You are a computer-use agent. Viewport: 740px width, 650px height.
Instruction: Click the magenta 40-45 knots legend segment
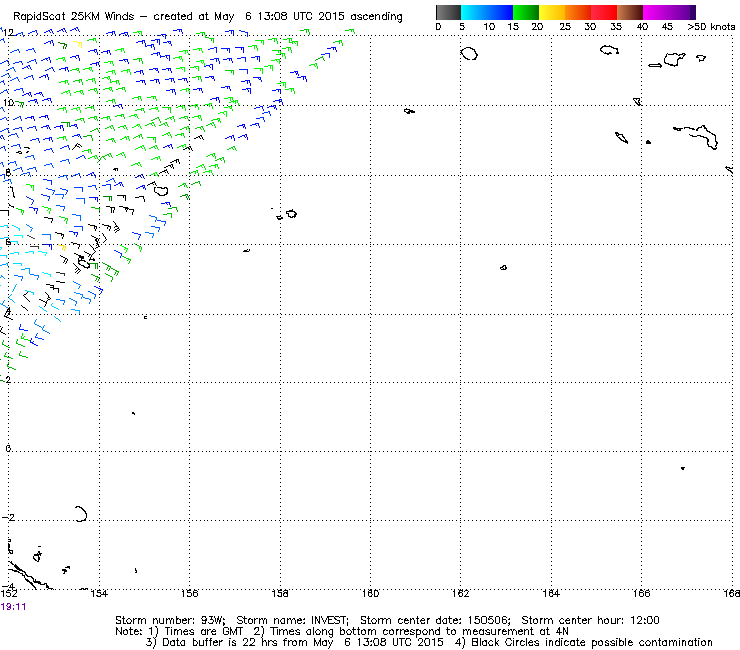(x=656, y=12)
